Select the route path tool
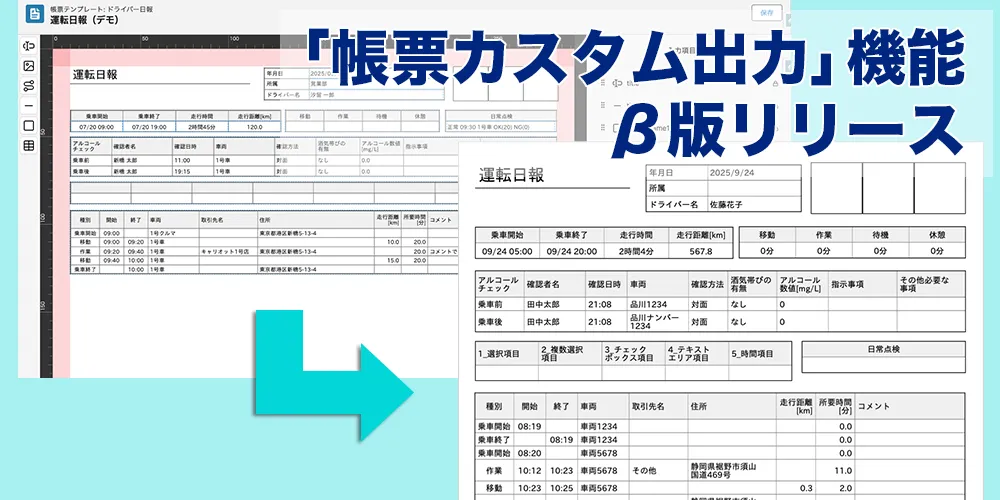This screenshot has width=1000, height=500. (x=28, y=85)
